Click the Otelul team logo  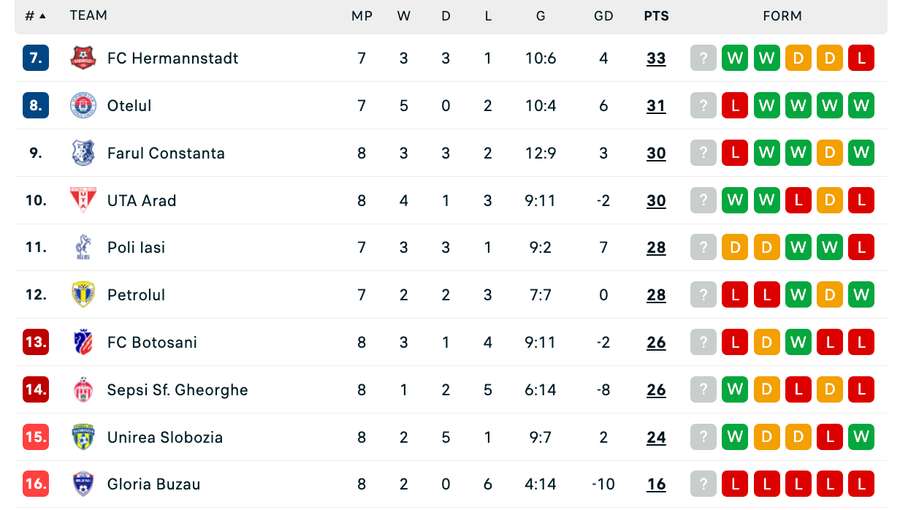coord(83,106)
